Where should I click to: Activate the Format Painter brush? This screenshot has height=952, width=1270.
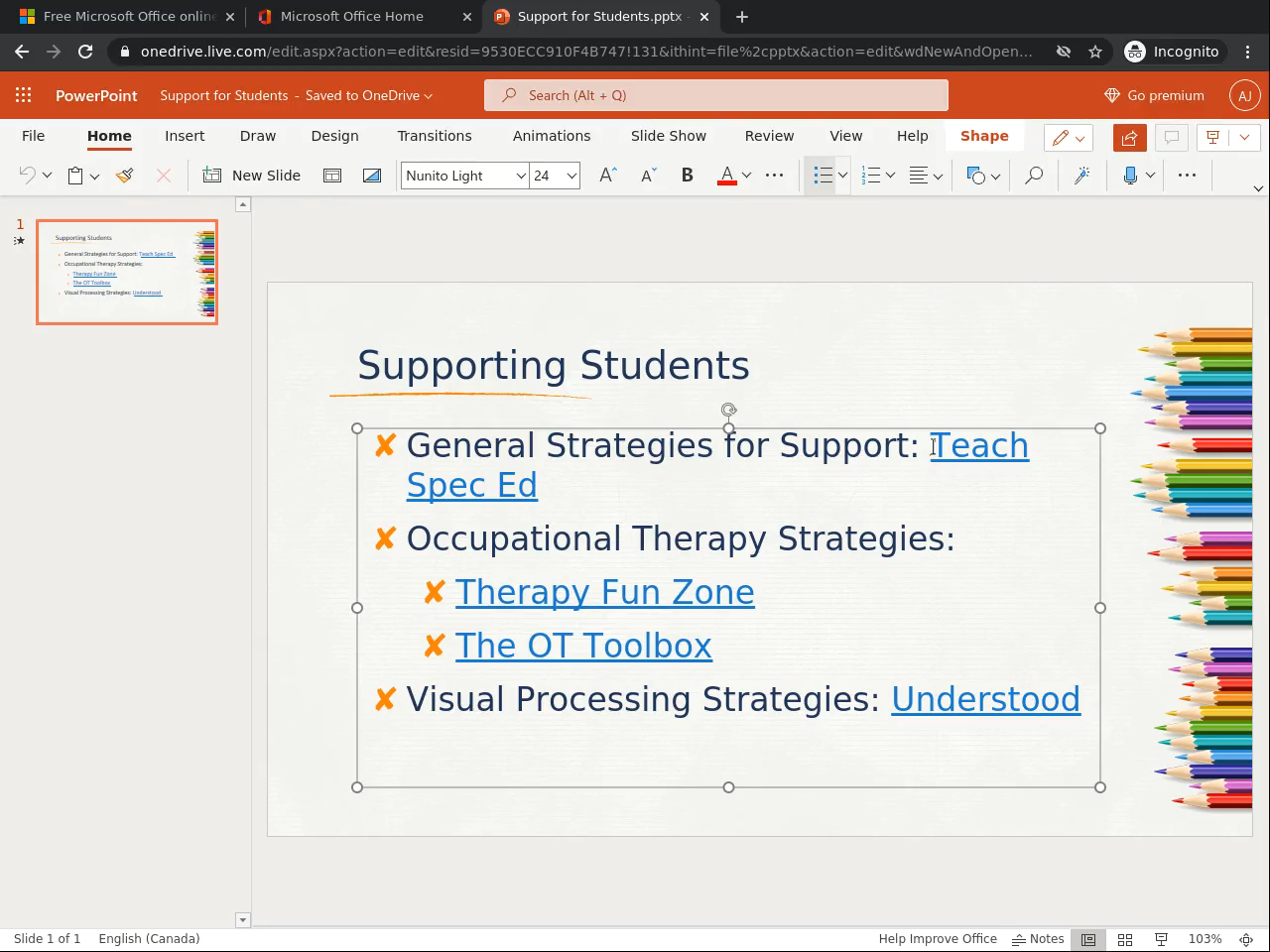[x=125, y=176]
